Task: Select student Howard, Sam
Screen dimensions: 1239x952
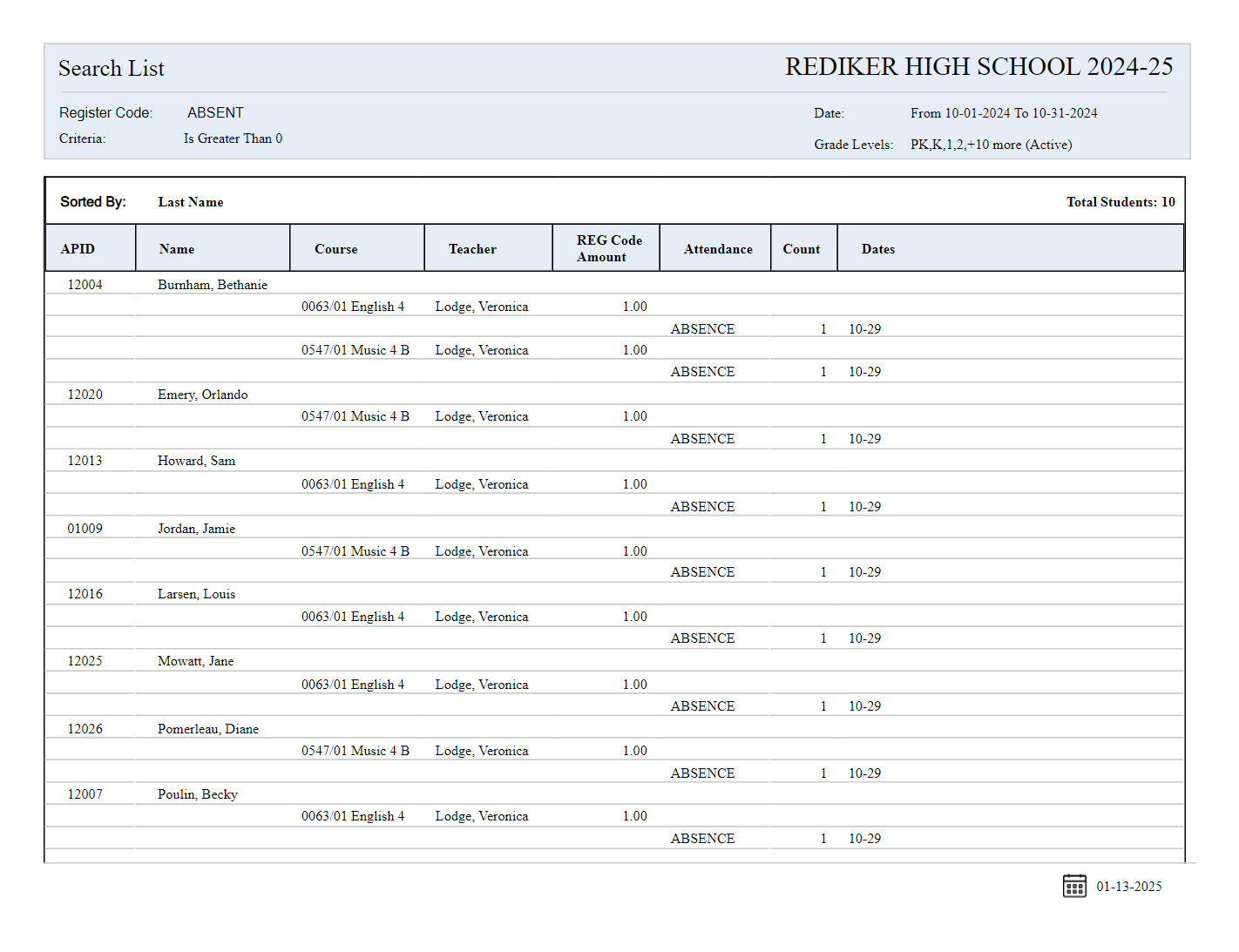Action: point(197,461)
